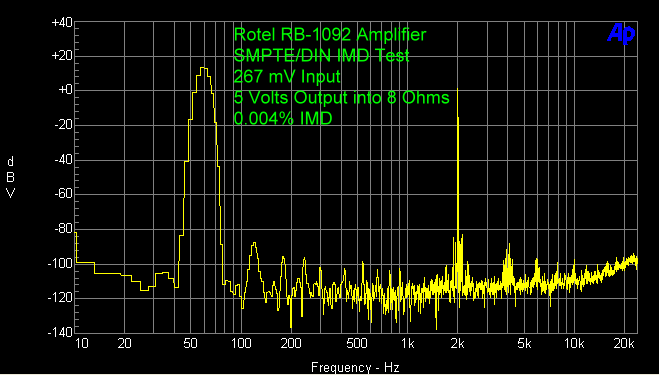
Task: Click the '267 mV Input' annotation
Action: [x=287, y=77]
